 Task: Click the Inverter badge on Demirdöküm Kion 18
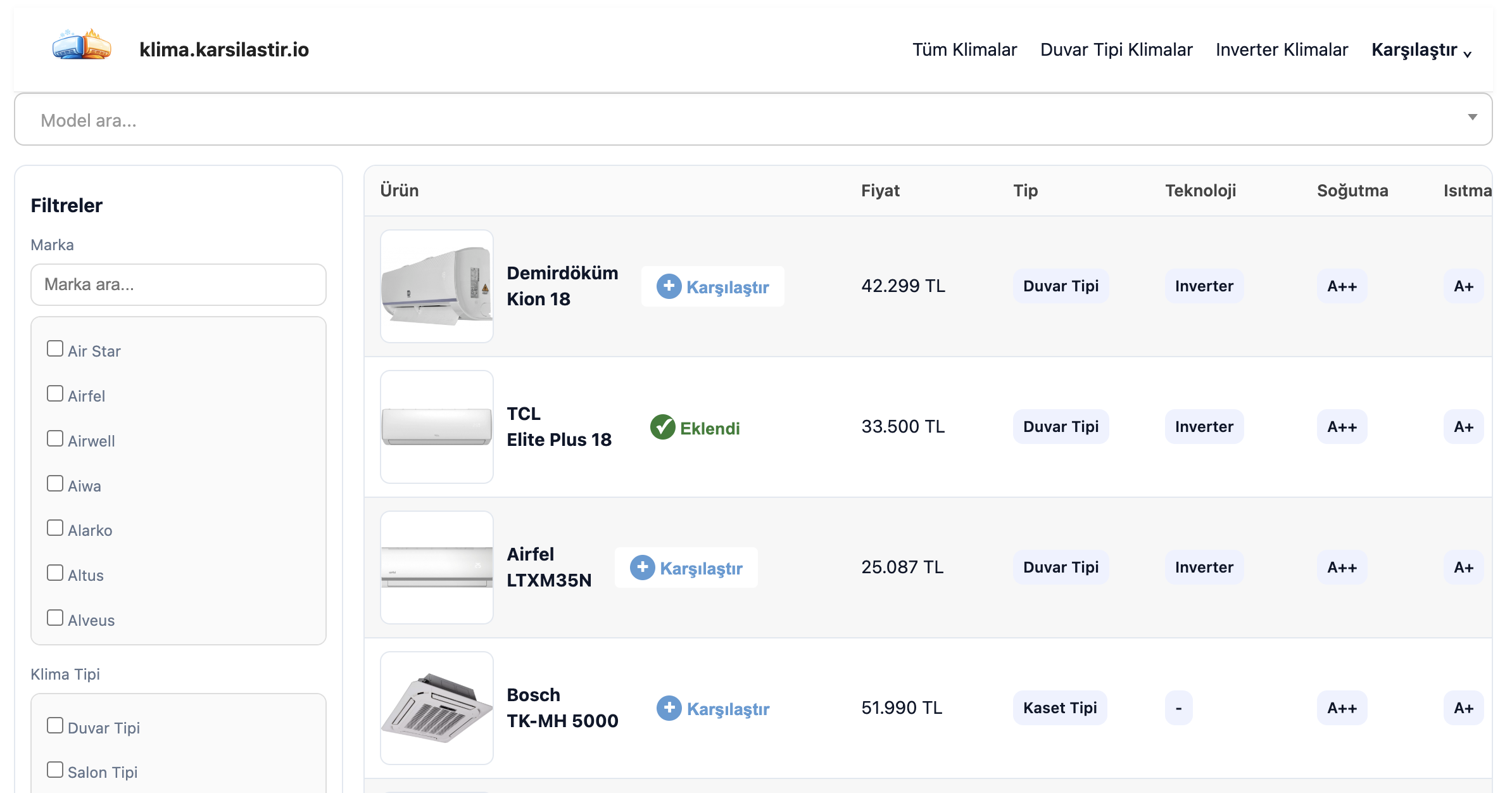(x=1203, y=286)
